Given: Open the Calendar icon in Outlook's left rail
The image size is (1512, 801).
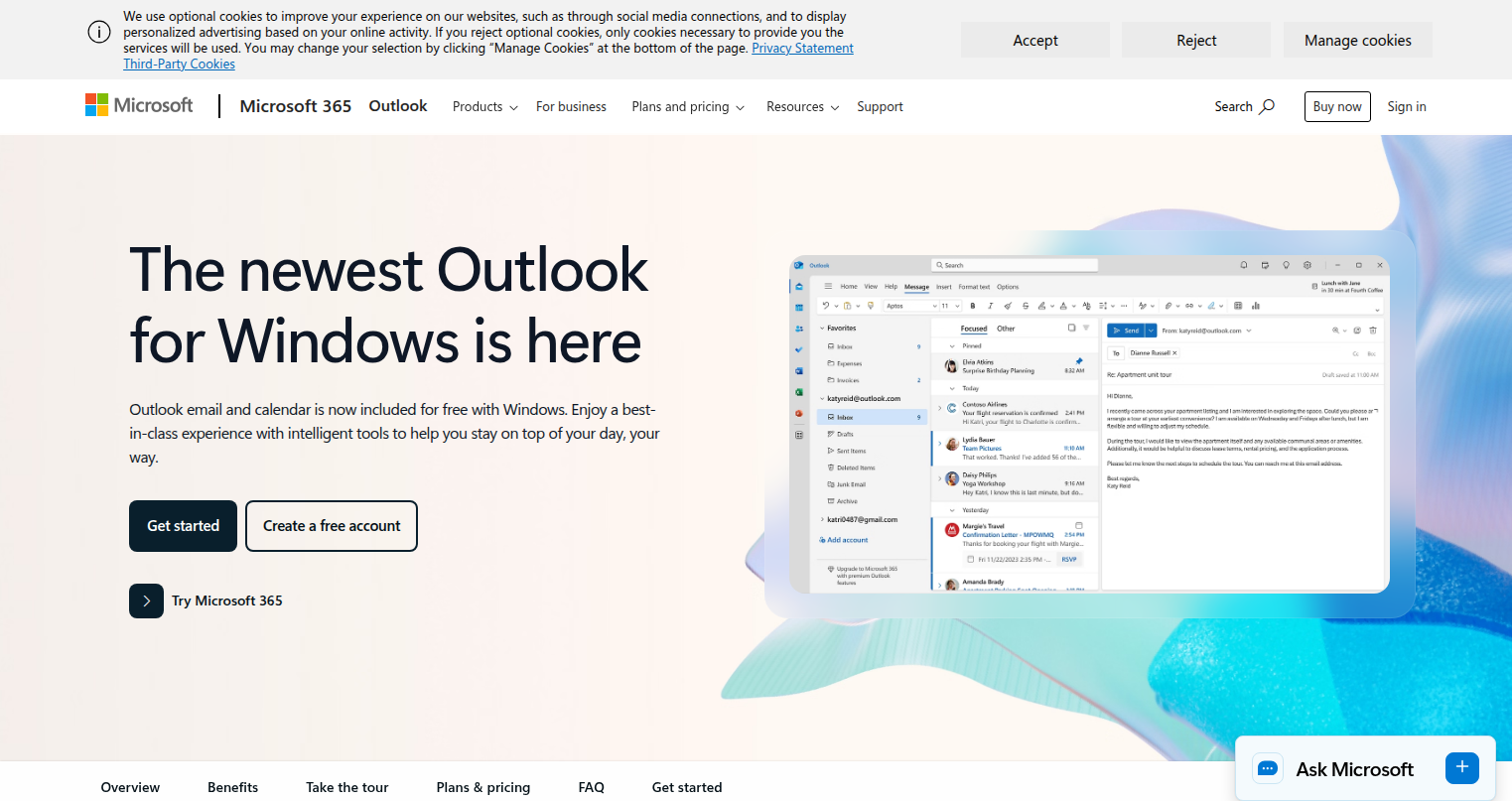Looking at the screenshot, I should coord(799,305).
